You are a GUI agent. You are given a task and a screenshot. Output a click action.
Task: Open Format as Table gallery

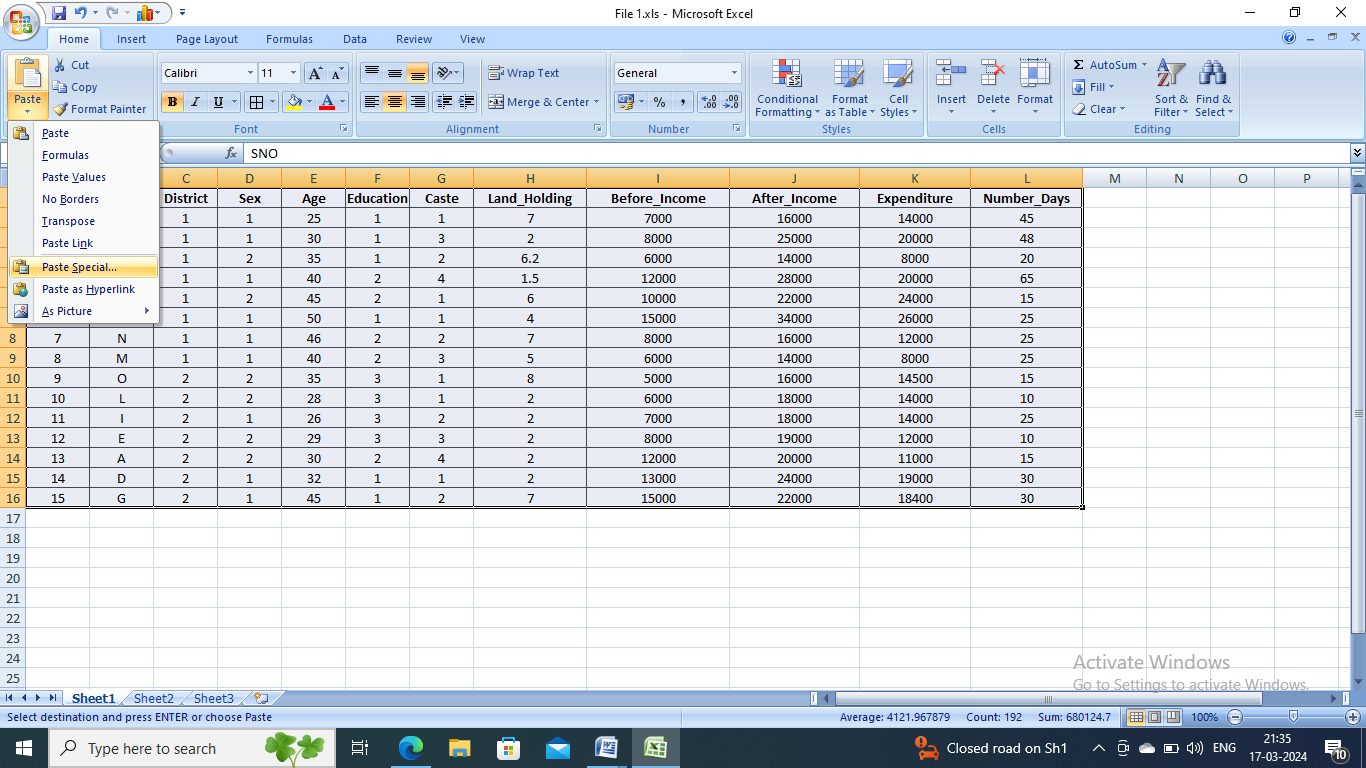coord(849,89)
